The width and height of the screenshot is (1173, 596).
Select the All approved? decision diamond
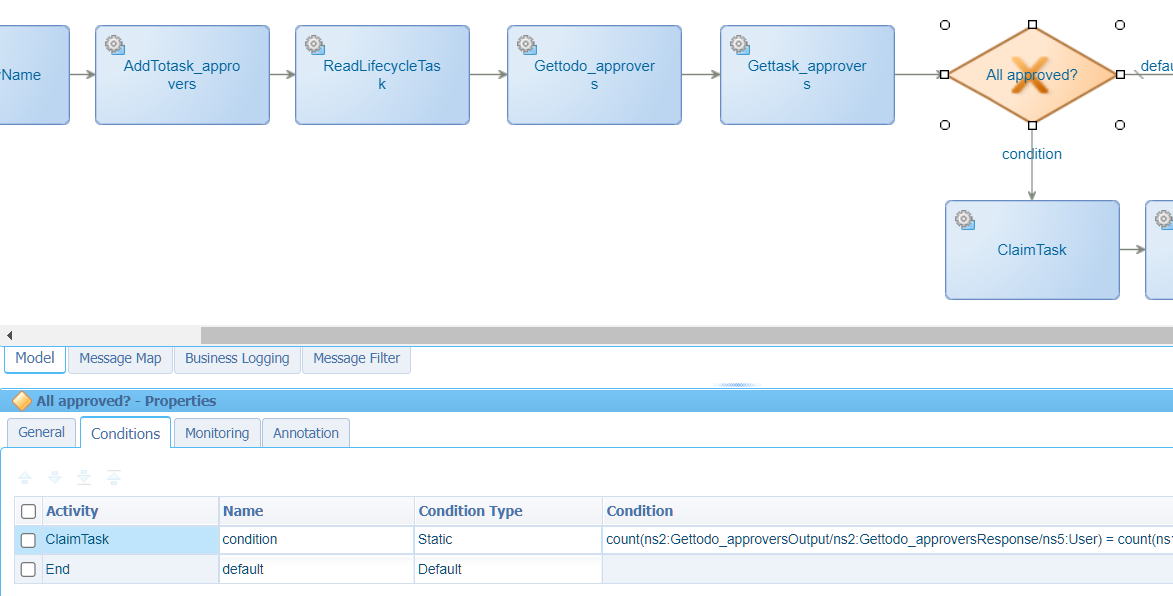(x=1031, y=75)
